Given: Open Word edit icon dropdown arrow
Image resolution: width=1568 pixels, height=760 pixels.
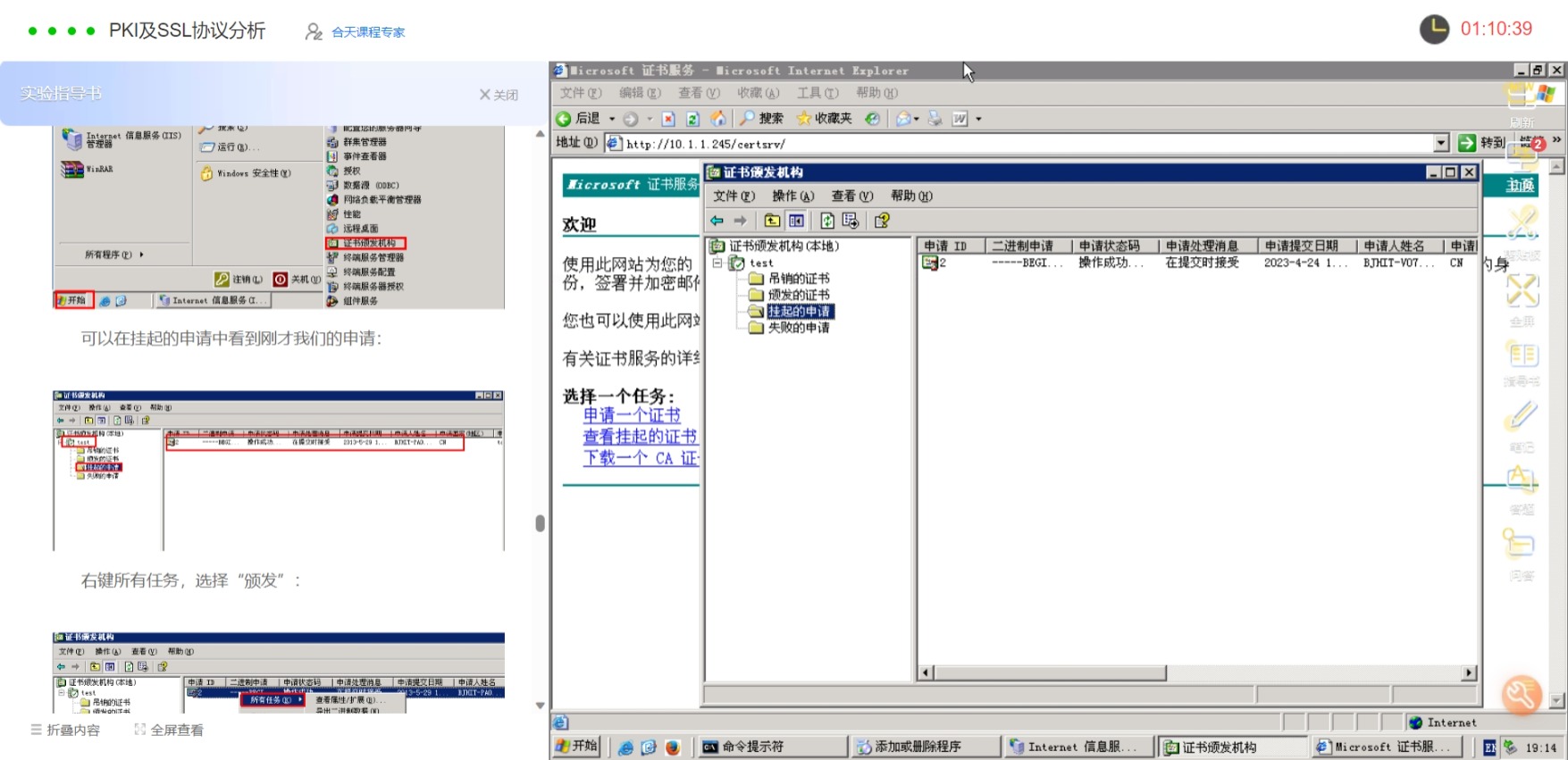Looking at the screenshot, I should click(x=978, y=119).
